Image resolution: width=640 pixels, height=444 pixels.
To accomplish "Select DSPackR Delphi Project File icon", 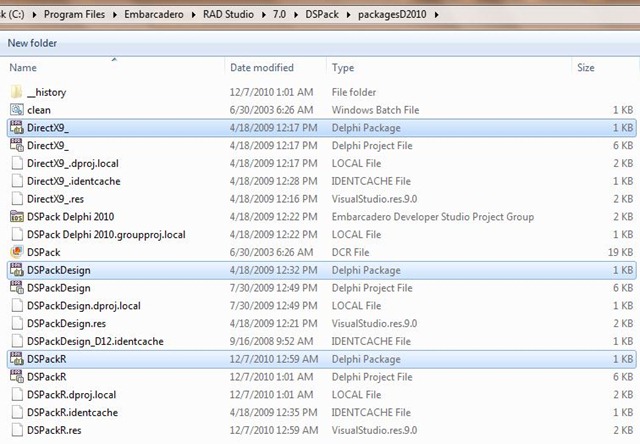I will click(16, 377).
